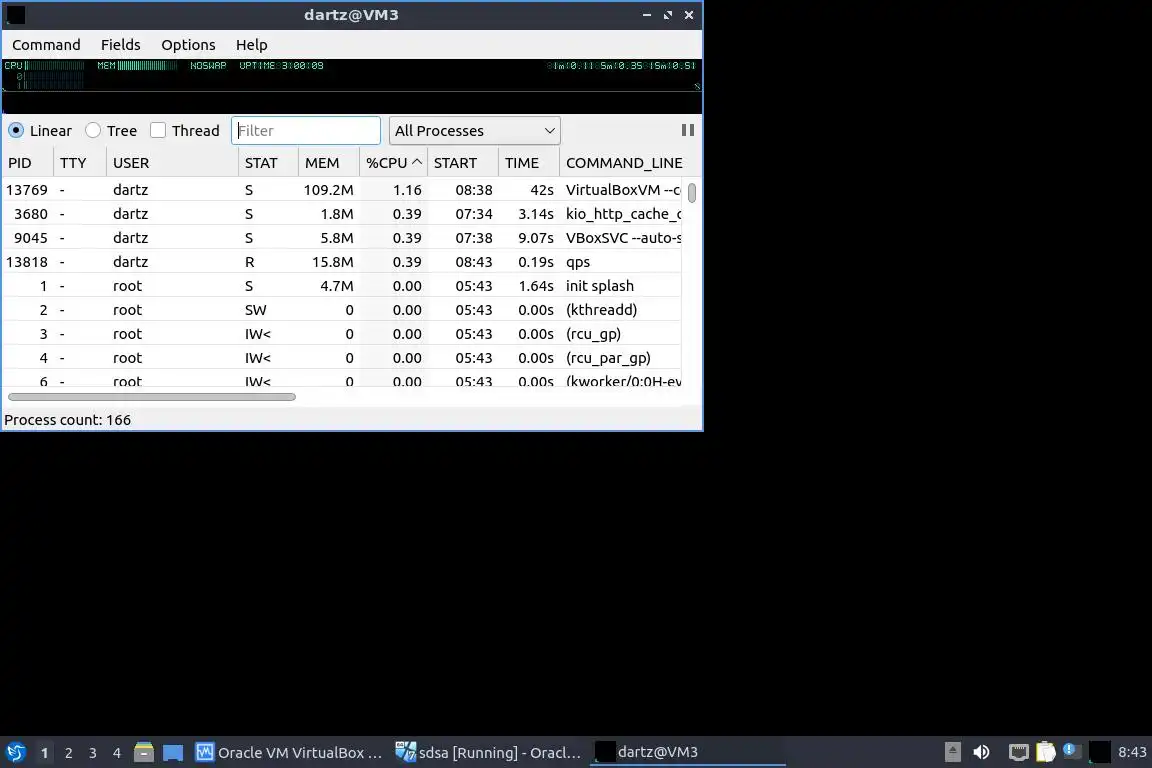Sort by STAT column header
Screen dimensions: 1152x768
coord(268,163)
